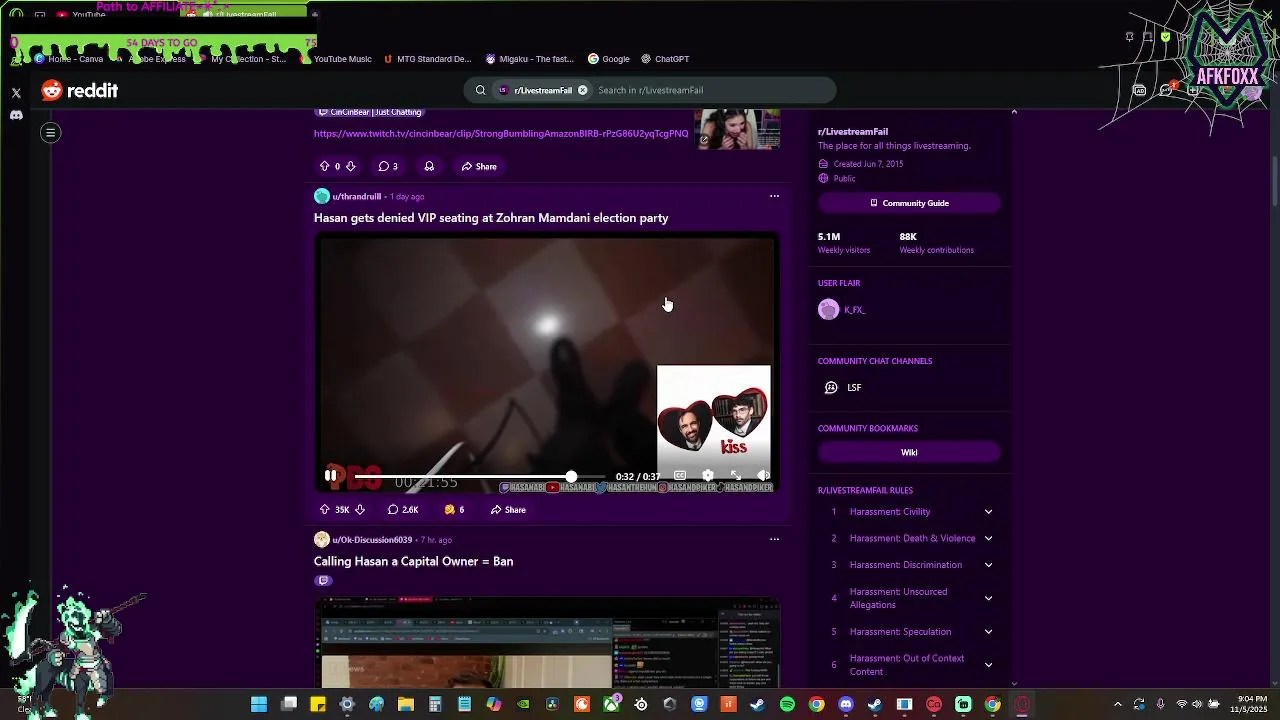The height and width of the screenshot is (720, 1280).
Task: Open Home - Canva bookmark
Action: (69, 59)
